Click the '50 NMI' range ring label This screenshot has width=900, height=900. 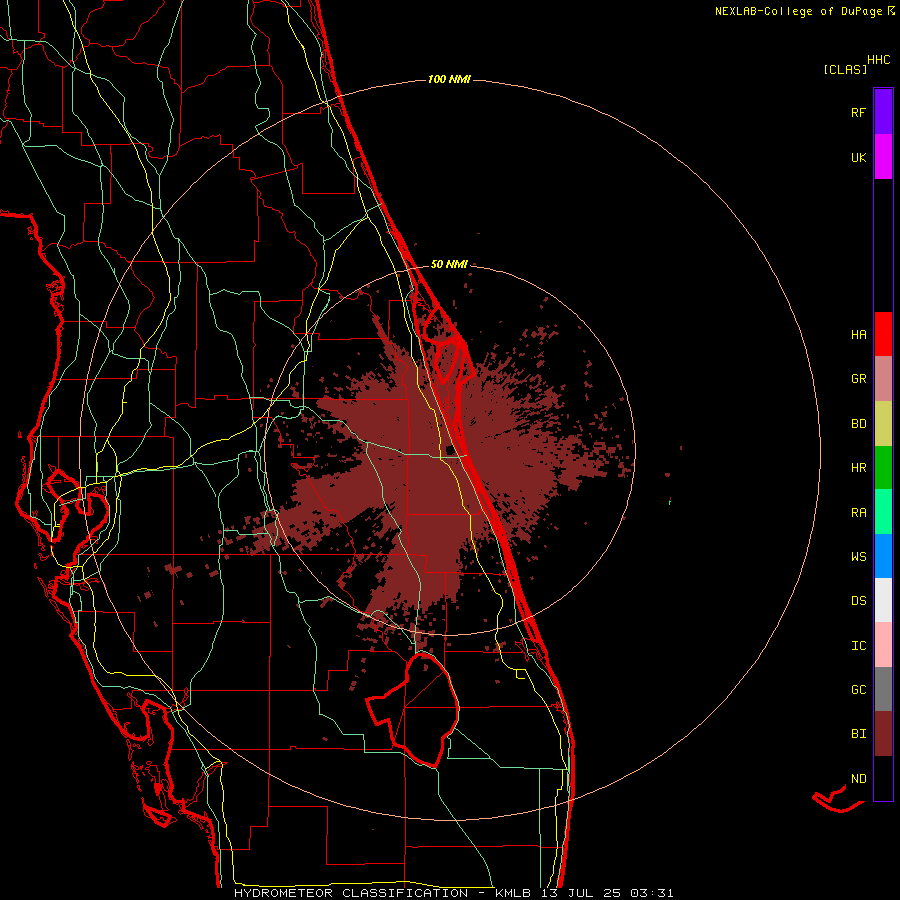pyautogui.click(x=449, y=264)
